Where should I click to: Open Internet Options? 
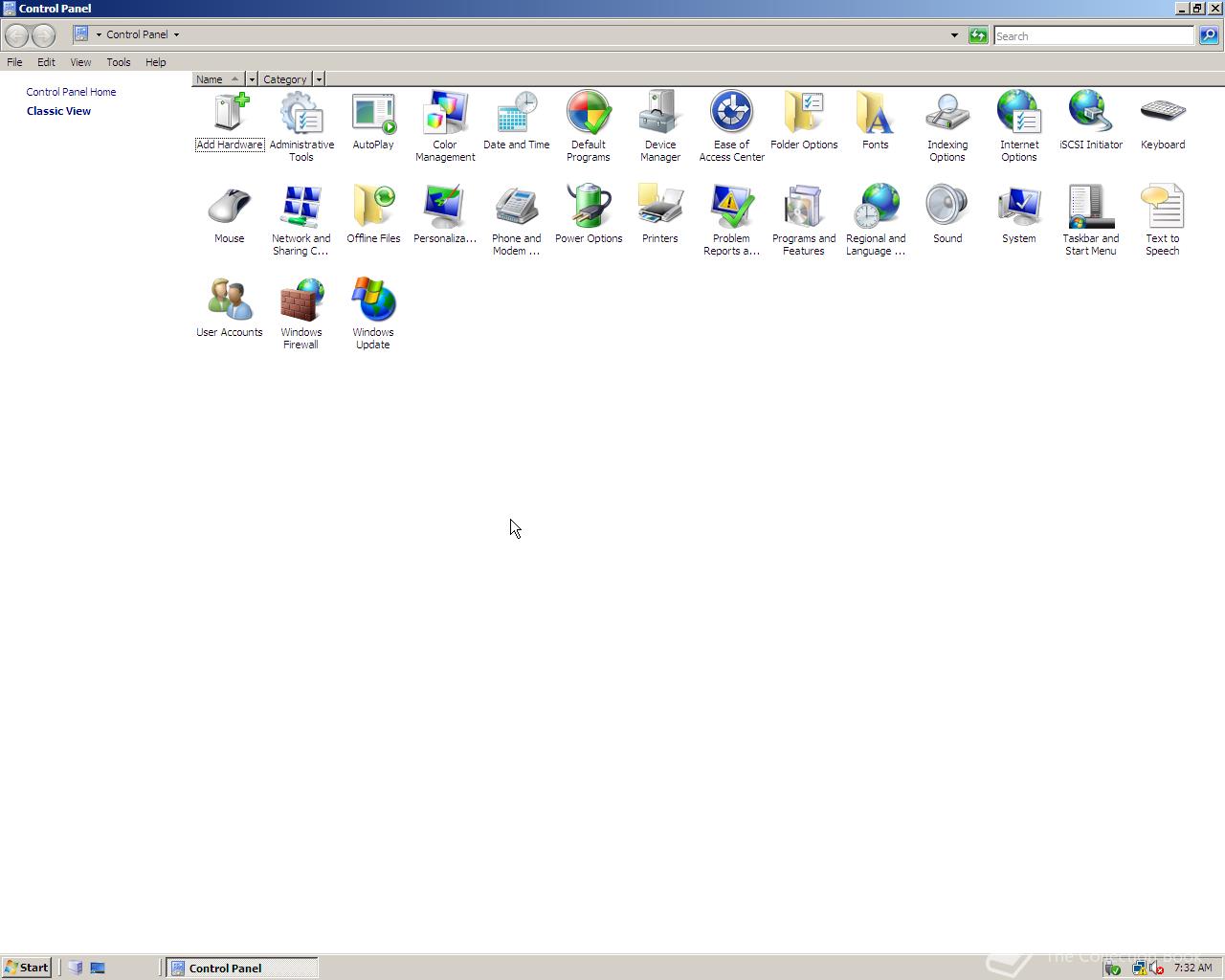pyautogui.click(x=1019, y=125)
